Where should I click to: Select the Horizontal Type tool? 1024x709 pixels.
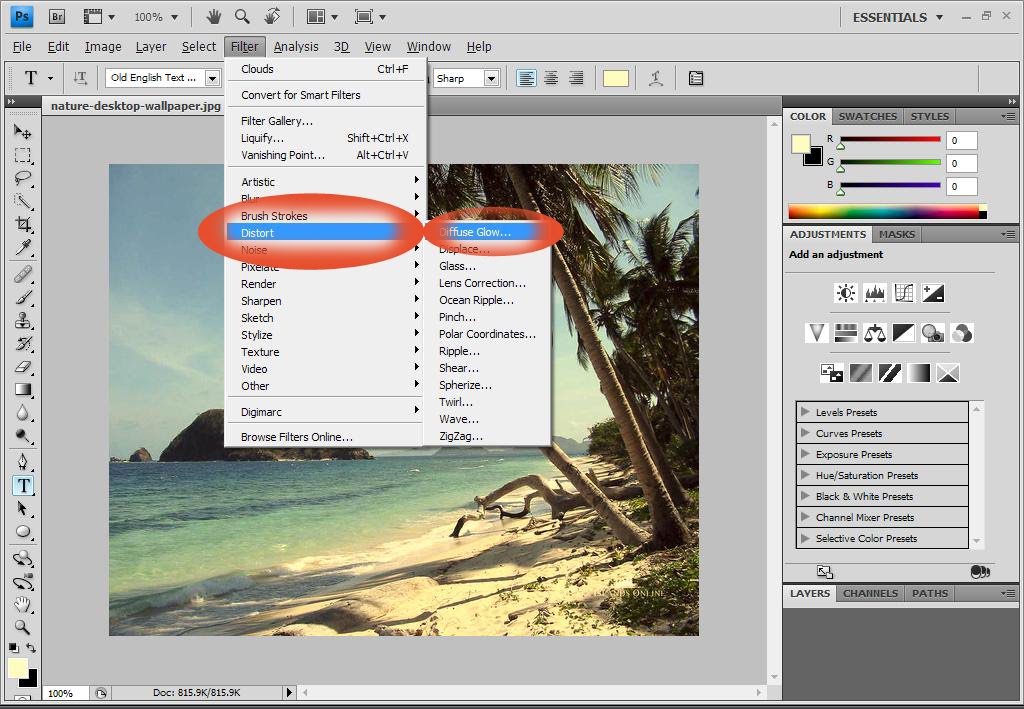point(23,485)
